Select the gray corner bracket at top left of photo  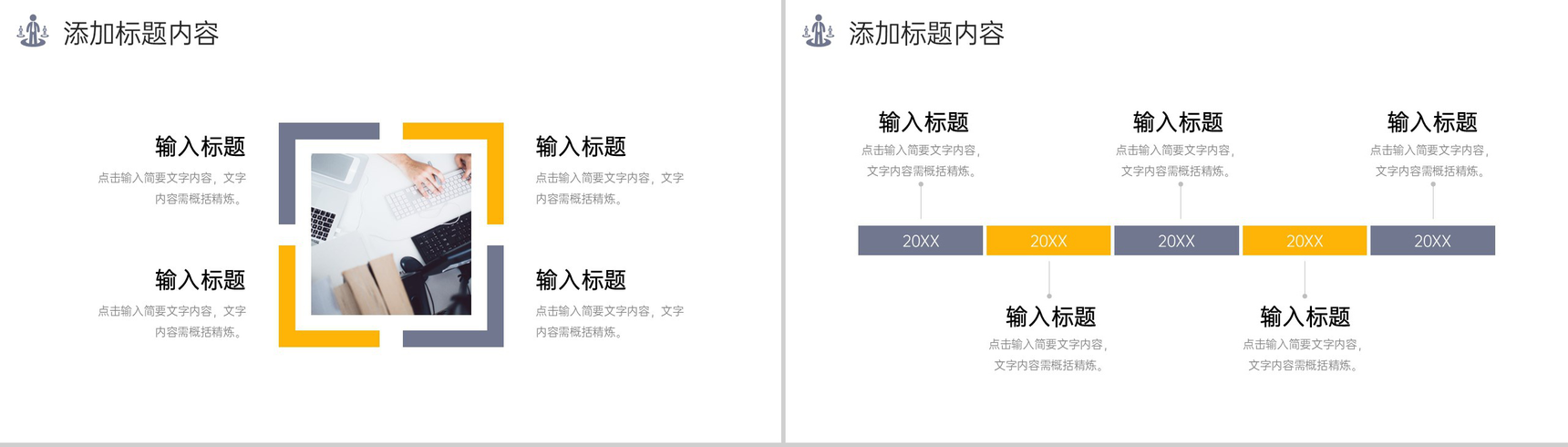pos(329,173)
